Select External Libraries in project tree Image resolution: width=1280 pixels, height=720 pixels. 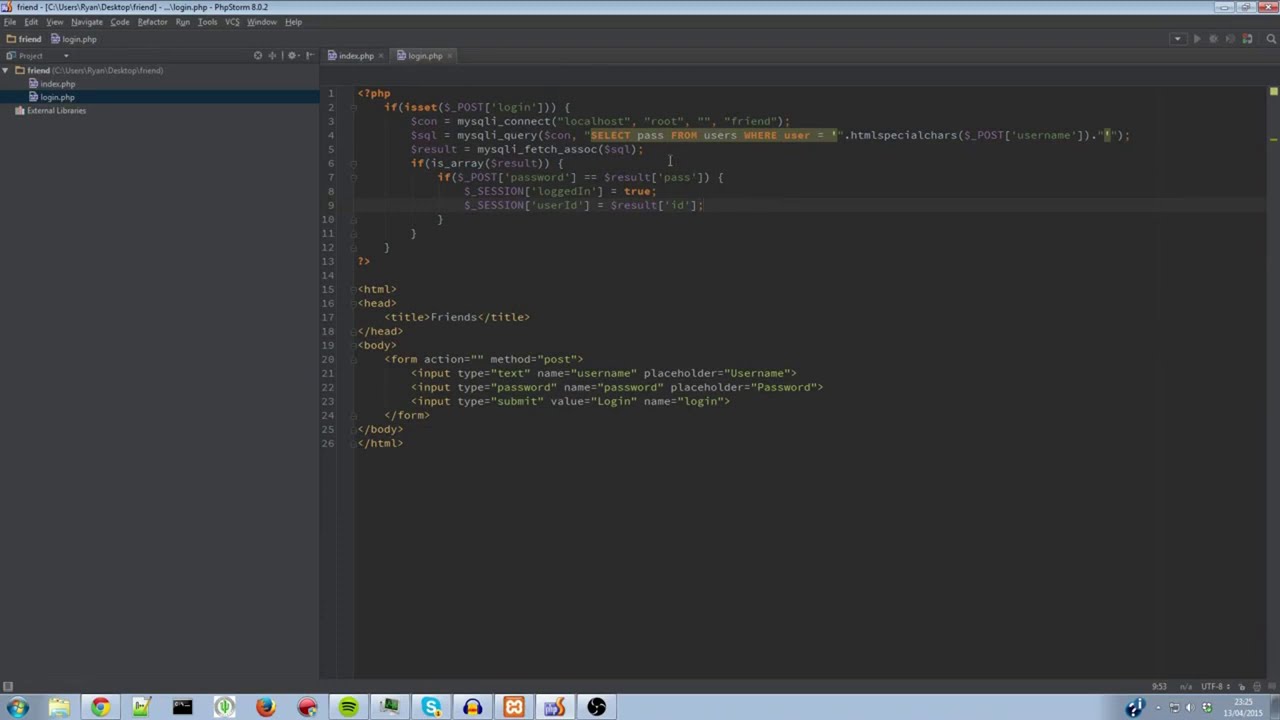[56, 111]
